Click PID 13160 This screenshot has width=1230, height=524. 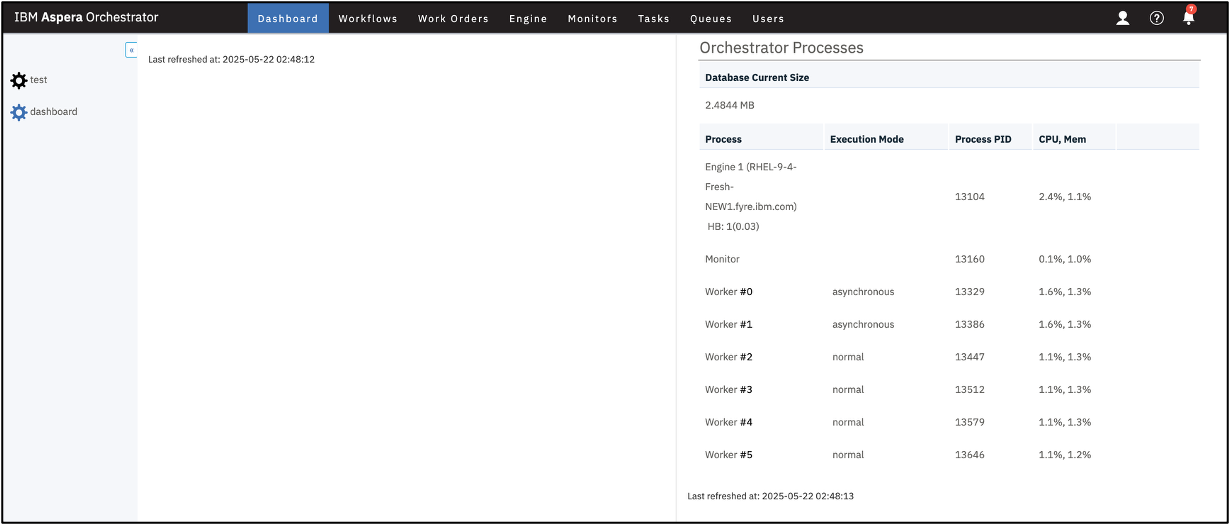pyautogui.click(x=970, y=259)
